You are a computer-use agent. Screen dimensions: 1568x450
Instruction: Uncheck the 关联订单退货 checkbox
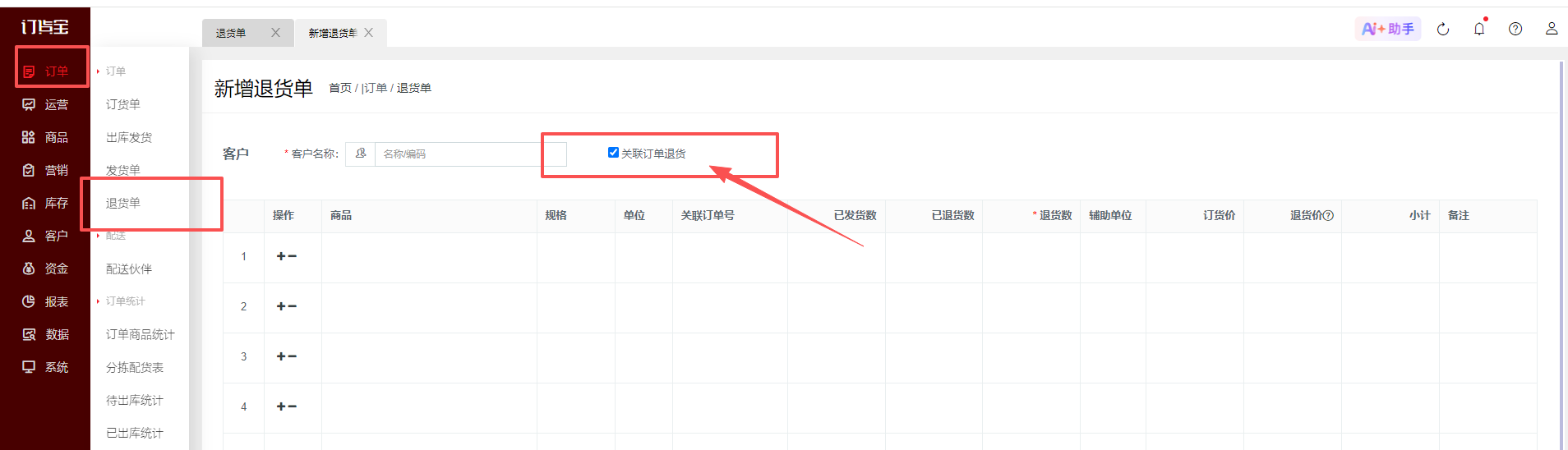click(x=613, y=152)
